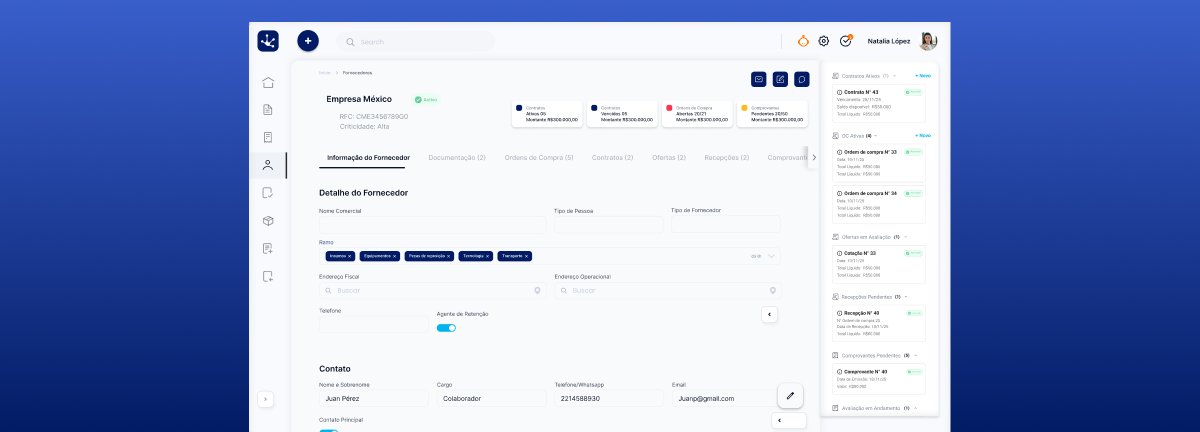The height and width of the screenshot is (432, 1200).
Task: Open the Contratos Ativos 05 summary card
Action: (x=545, y=113)
